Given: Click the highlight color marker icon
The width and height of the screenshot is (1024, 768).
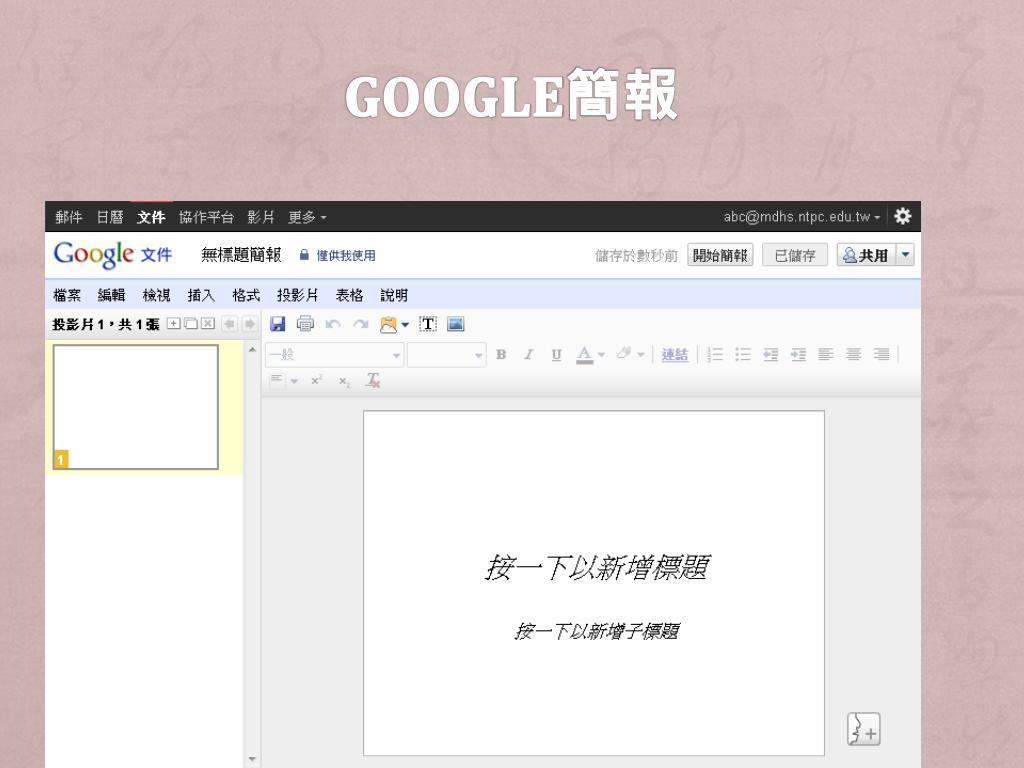Looking at the screenshot, I should point(624,354).
